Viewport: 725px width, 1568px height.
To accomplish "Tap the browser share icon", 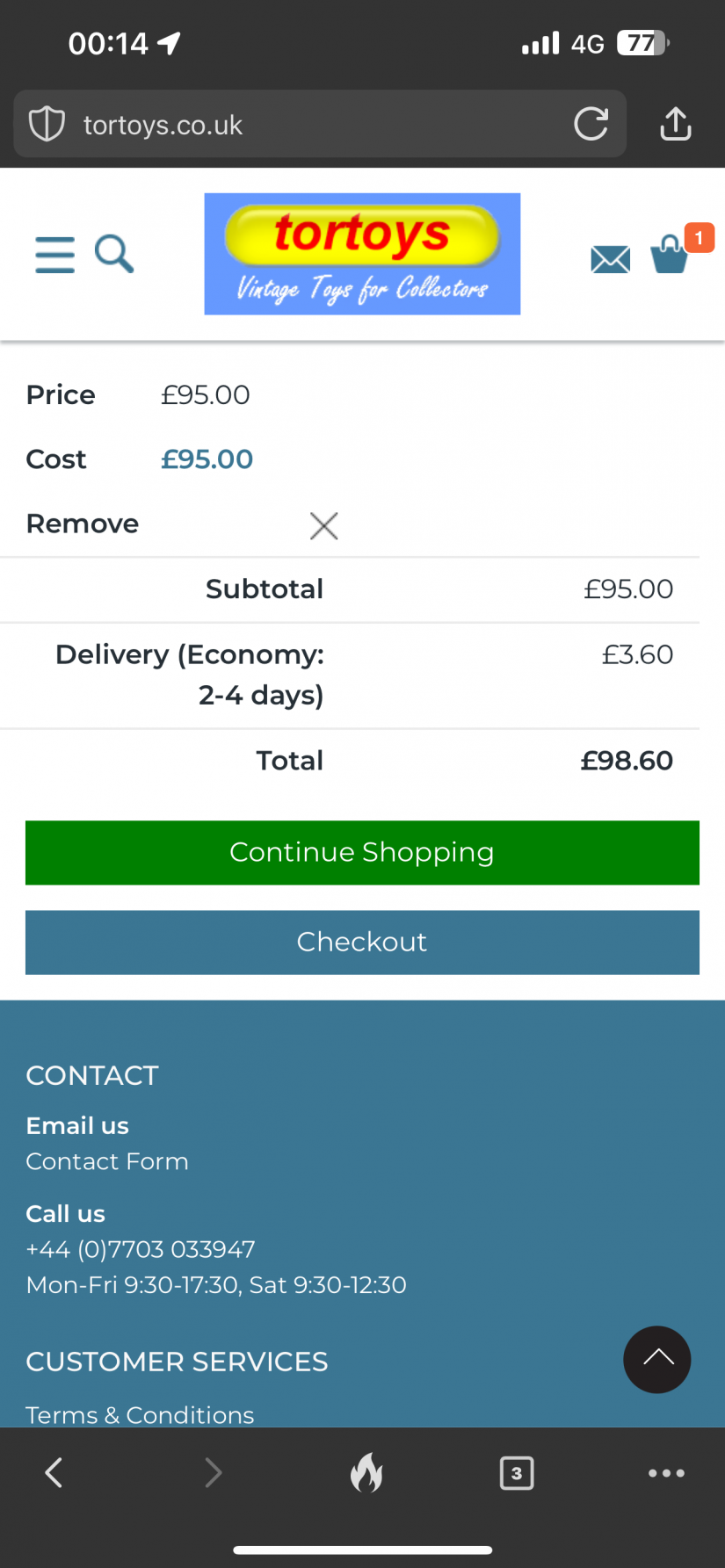I will tap(675, 124).
